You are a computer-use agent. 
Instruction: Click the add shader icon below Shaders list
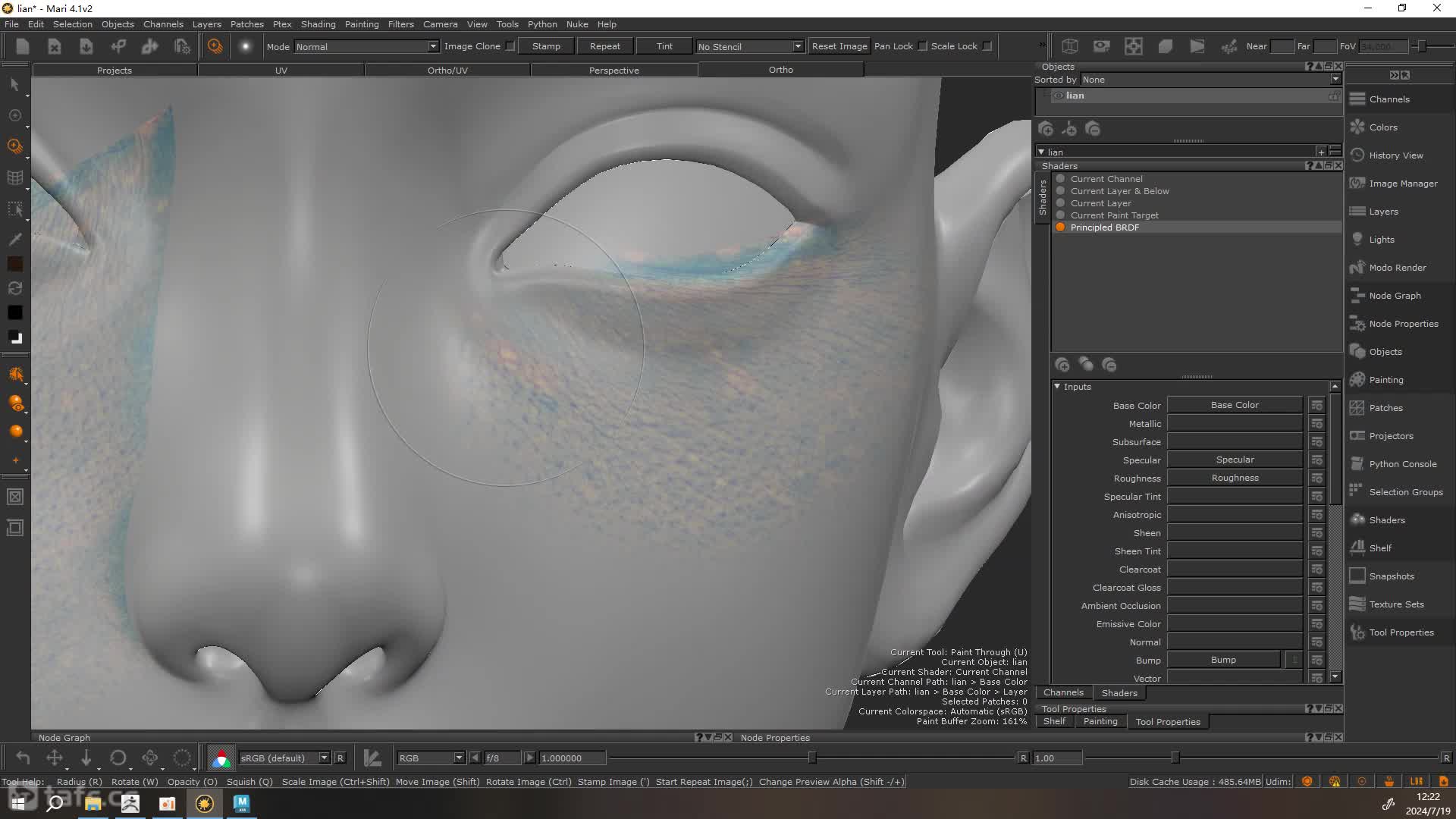tap(1062, 365)
